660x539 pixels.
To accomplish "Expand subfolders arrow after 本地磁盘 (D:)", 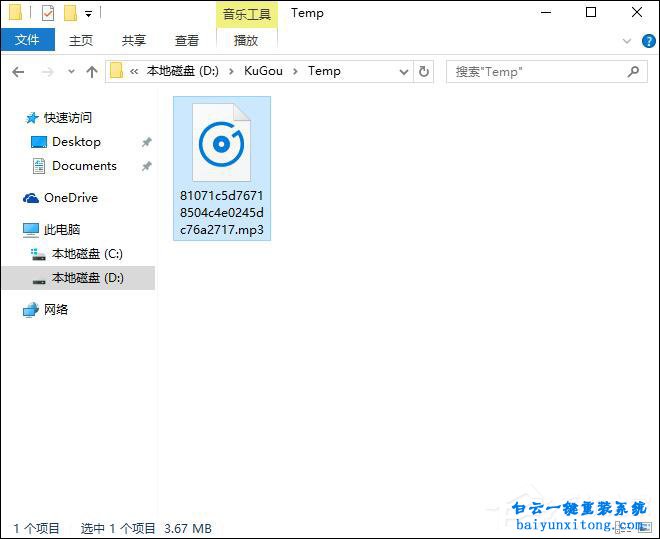I will click(x=231, y=72).
